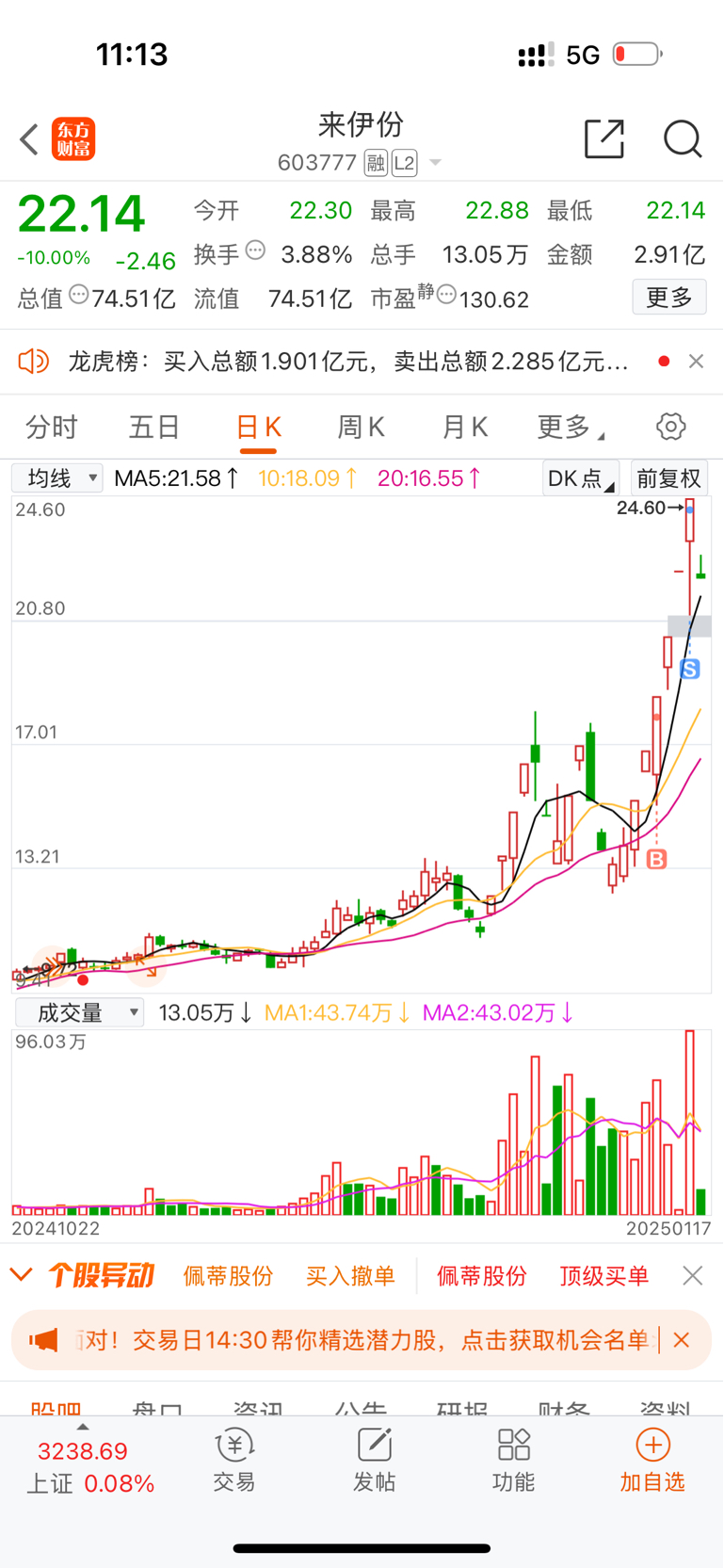Tap the stock code 603777
Viewport: 724px width, 1568px height.
point(316,163)
